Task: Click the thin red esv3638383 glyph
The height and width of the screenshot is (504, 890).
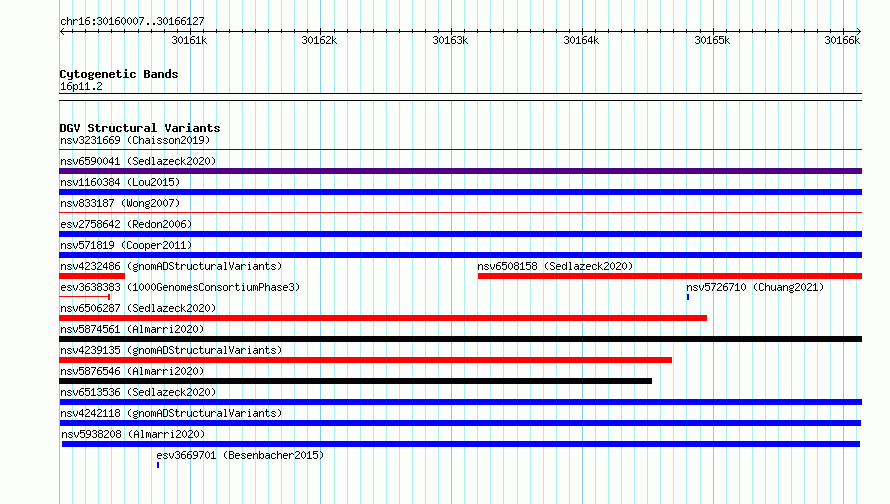Action: click(85, 297)
